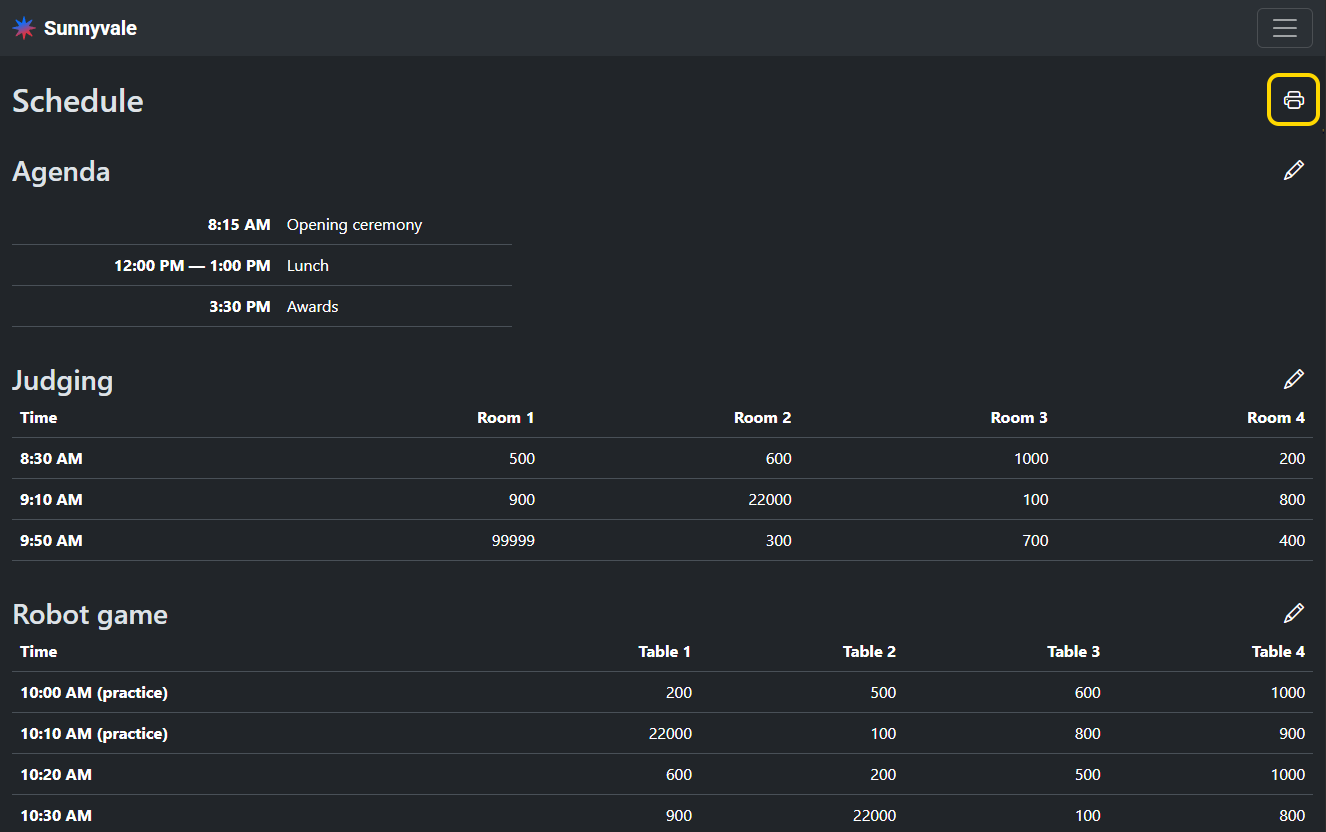
Task: Select the Opening ceremony agenda entry
Action: [x=354, y=225]
